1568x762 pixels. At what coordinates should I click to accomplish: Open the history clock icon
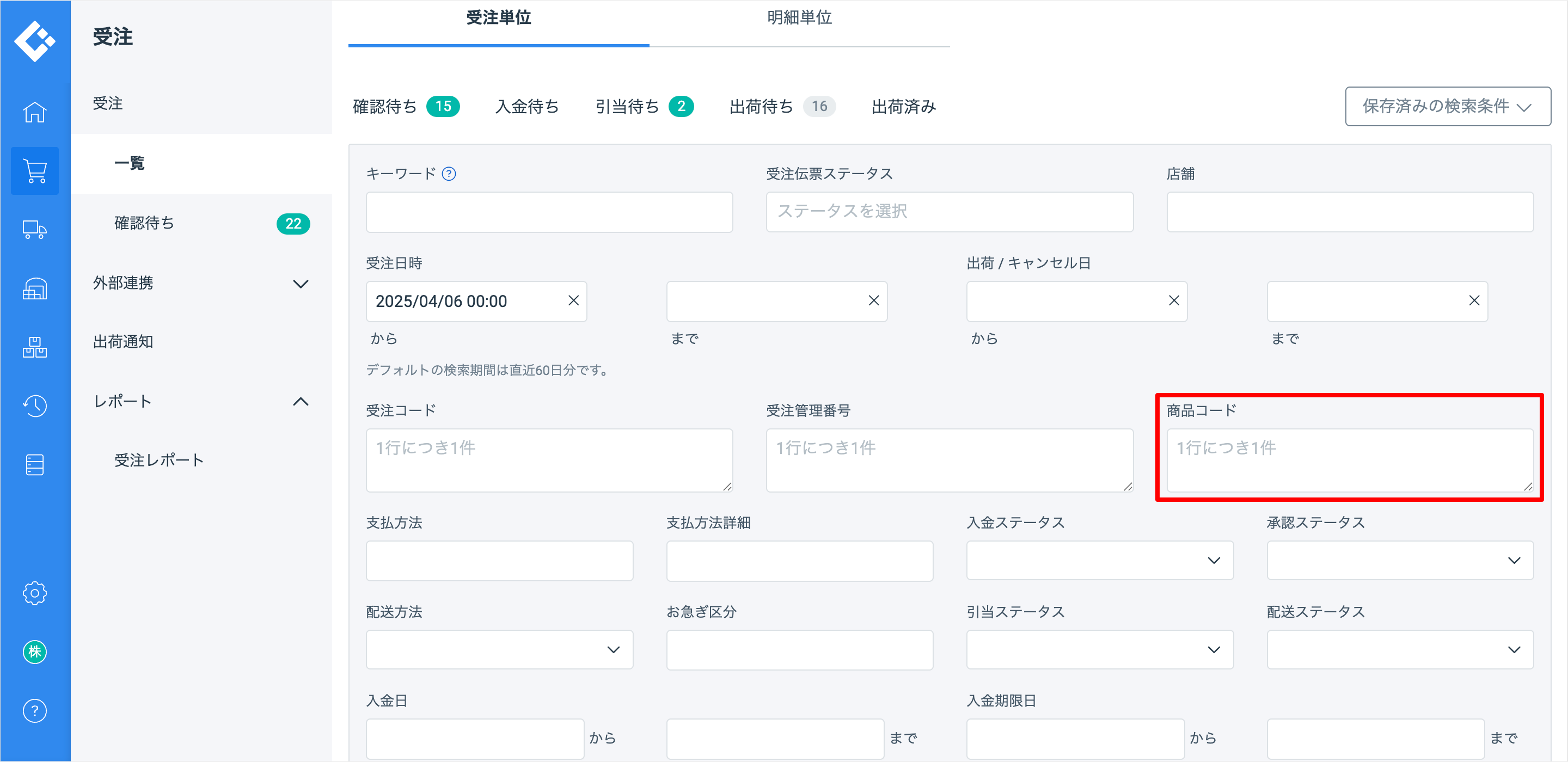click(x=35, y=406)
